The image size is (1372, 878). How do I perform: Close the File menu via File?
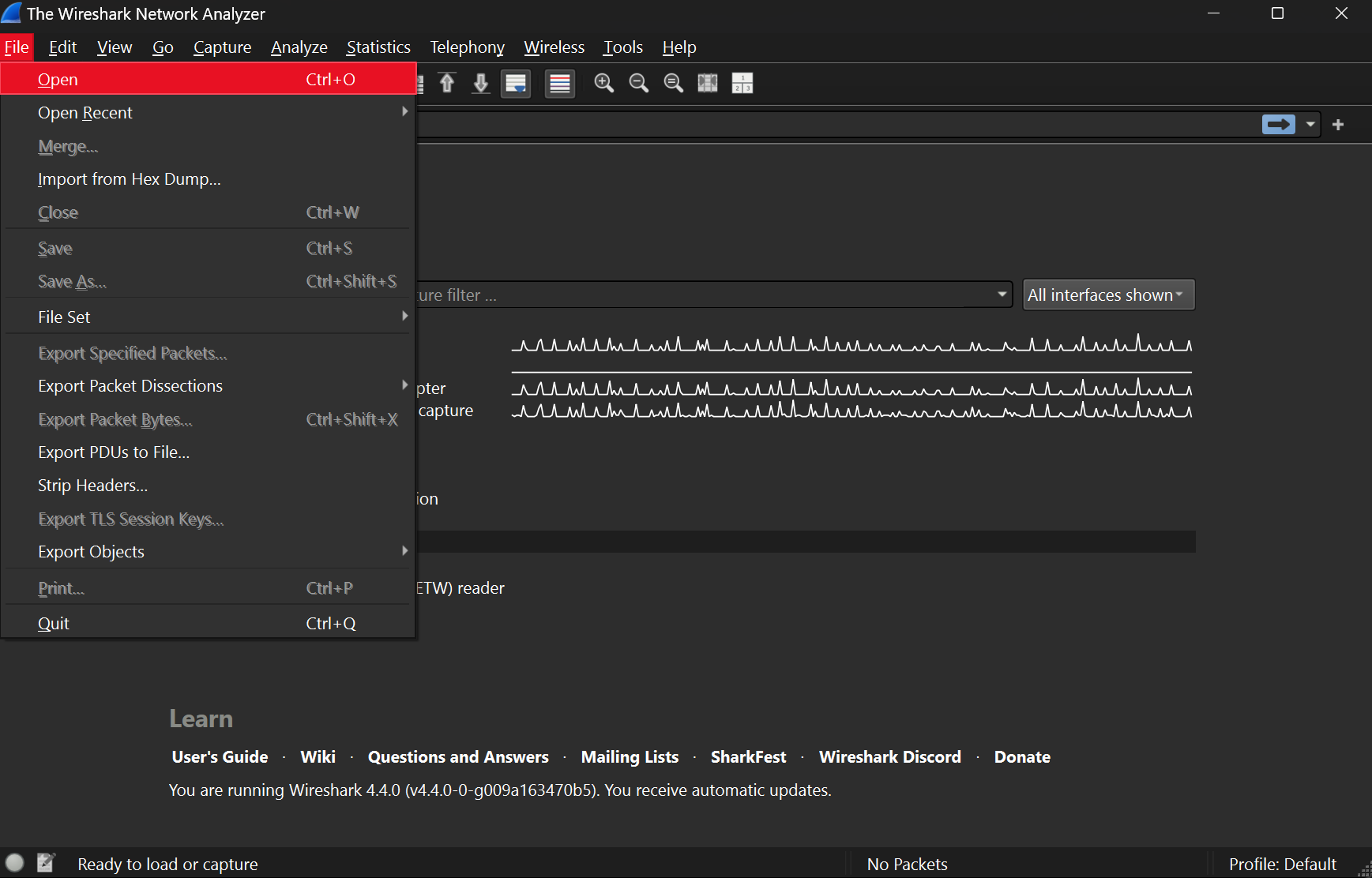click(x=17, y=47)
